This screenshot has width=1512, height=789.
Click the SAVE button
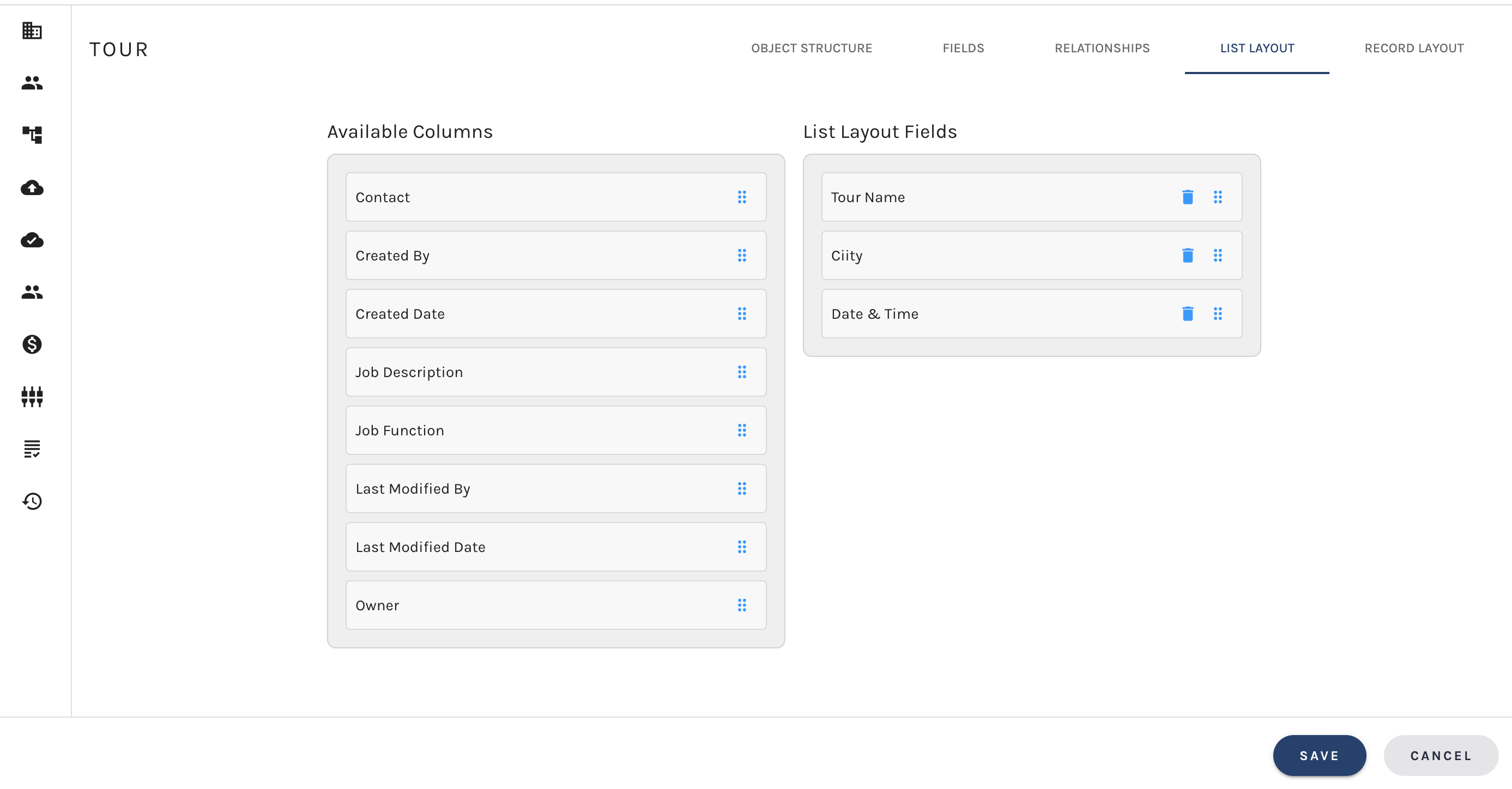coord(1319,756)
